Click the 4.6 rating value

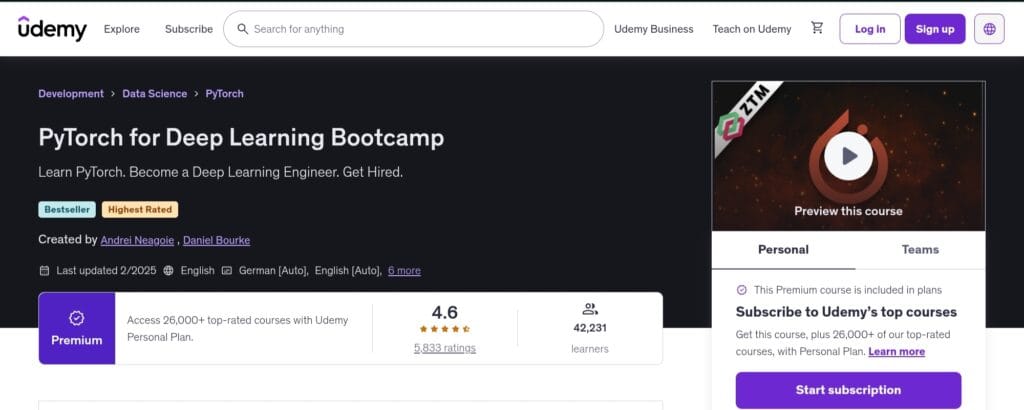coord(445,311)
